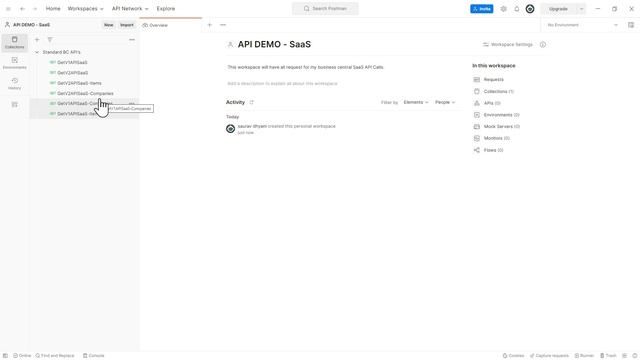The width and height of the screenshot is (640, 360).
Task: Click the two-pane layout icon in status bar
Action: [x=624, y=356]
